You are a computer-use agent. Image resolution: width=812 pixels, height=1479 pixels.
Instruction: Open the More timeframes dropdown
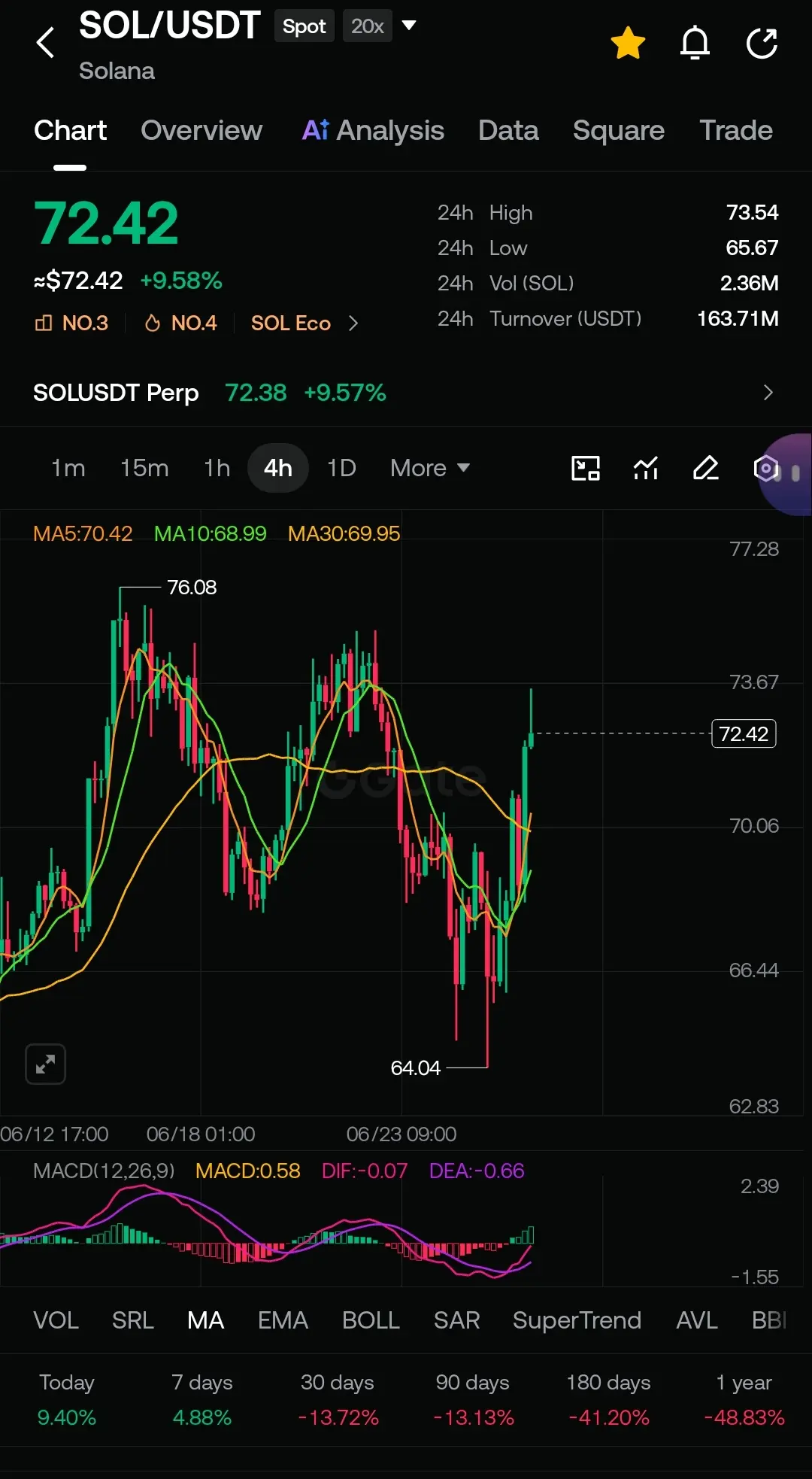(x=430, y=468)
